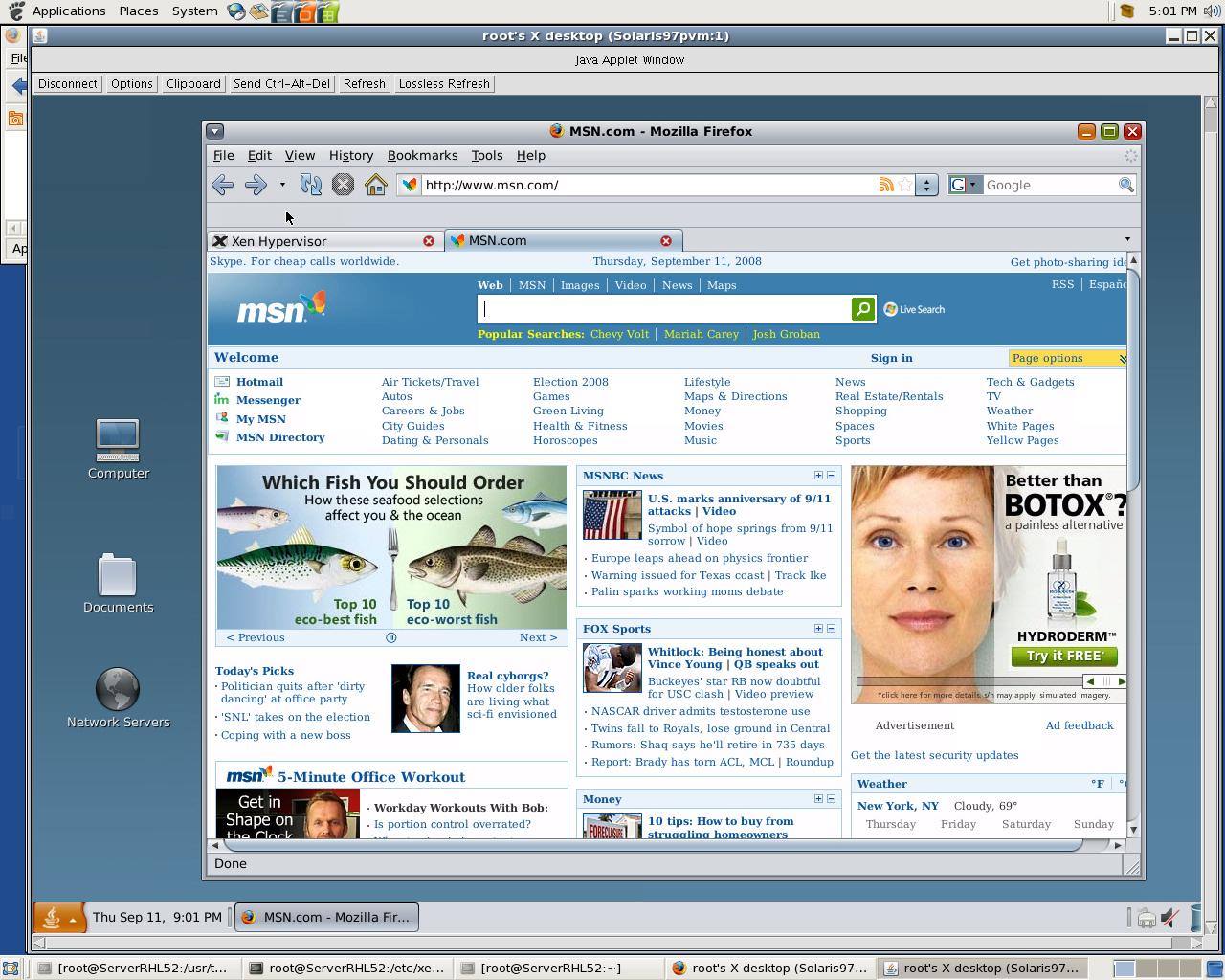Image resolution: width=1225 pixels, height=980 pixels.
Task: Click the Send Ctrl-Alt-Del button
Action: [x=281, y=84]
